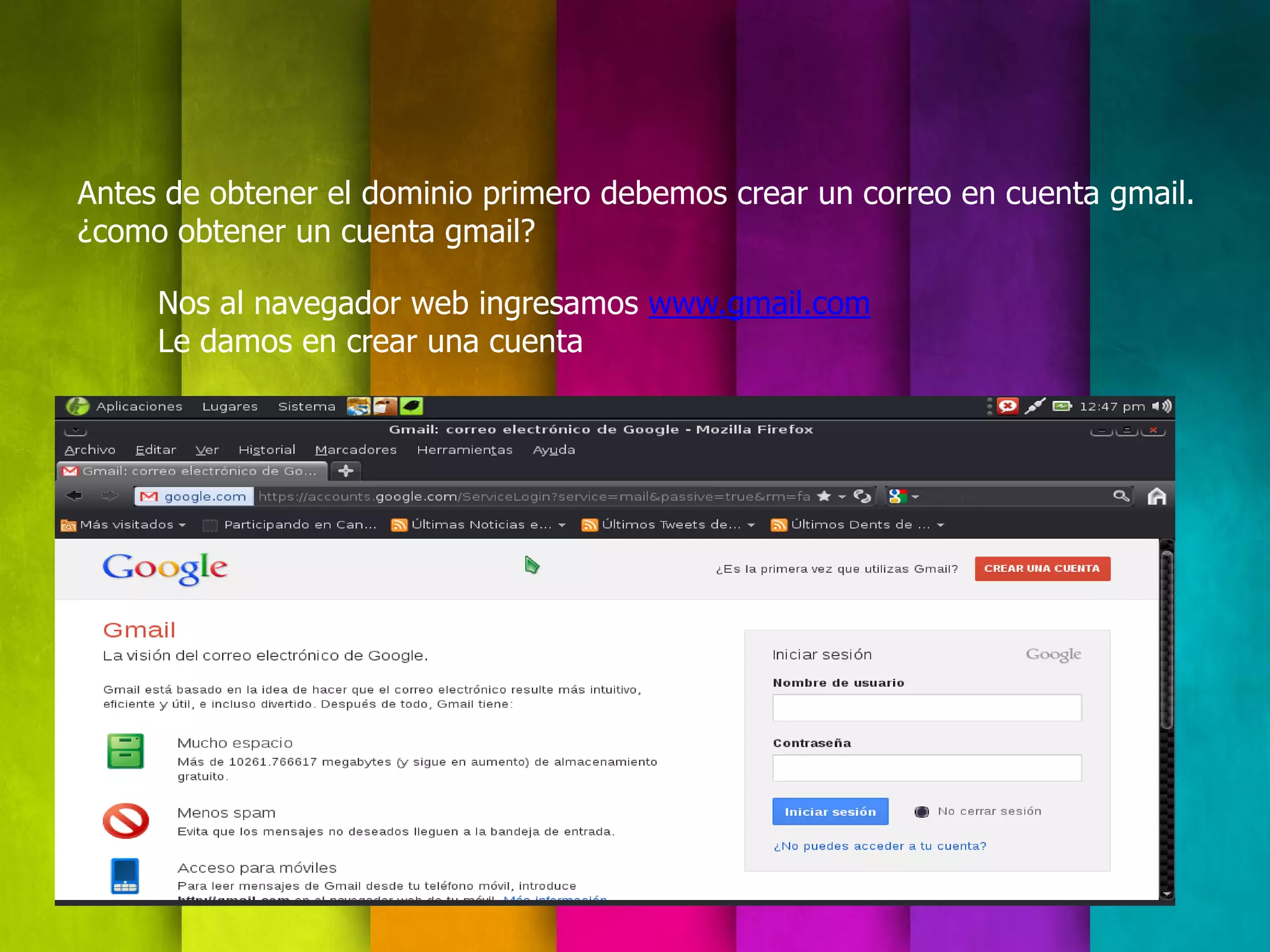Click the Más visitados folder icon

point(68,526)
